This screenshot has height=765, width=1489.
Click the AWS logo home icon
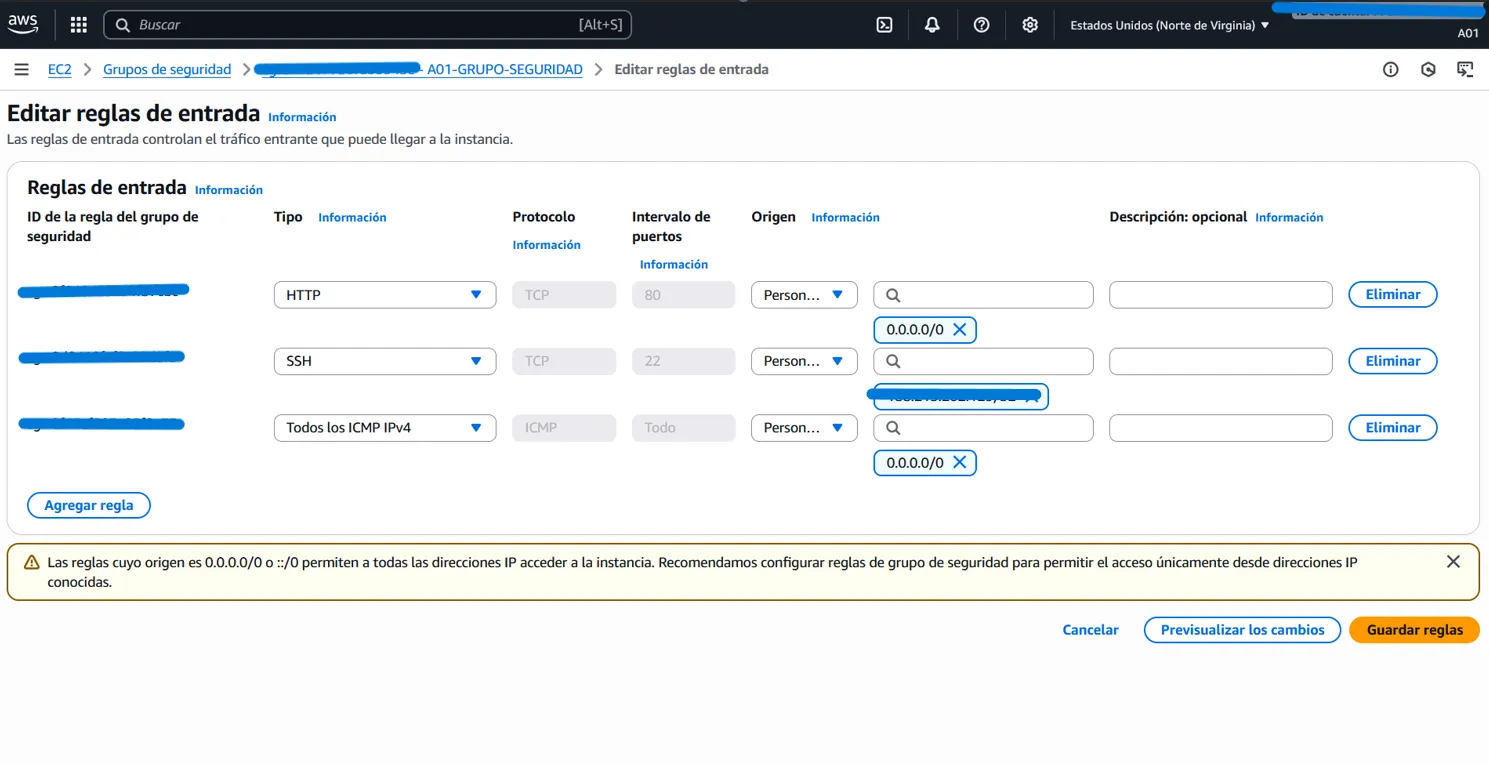[23, 24]
